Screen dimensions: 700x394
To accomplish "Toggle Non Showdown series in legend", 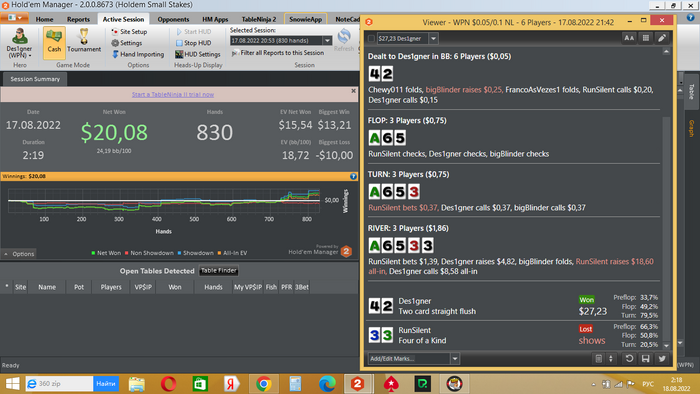I will [149, 253].
